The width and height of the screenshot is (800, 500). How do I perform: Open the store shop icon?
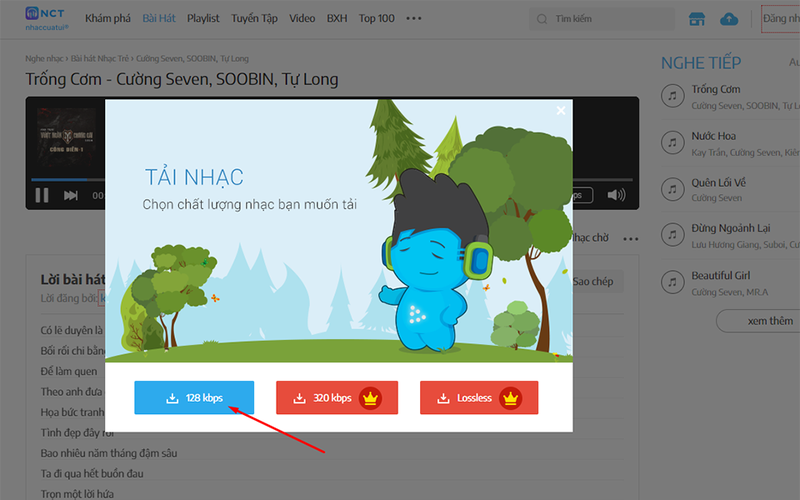pos(696,19)
